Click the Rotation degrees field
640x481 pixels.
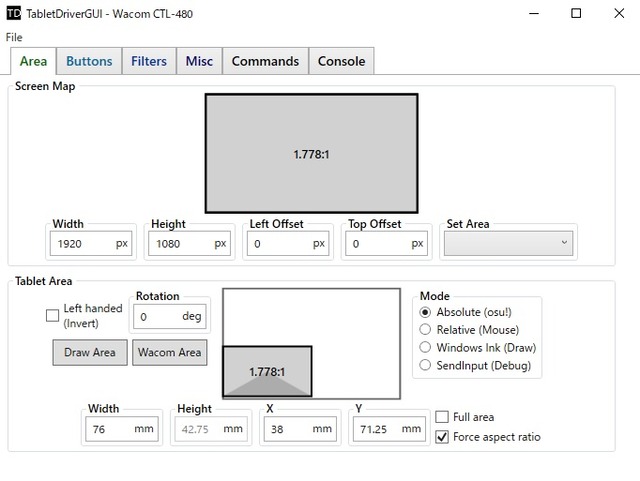coord(170,316)
